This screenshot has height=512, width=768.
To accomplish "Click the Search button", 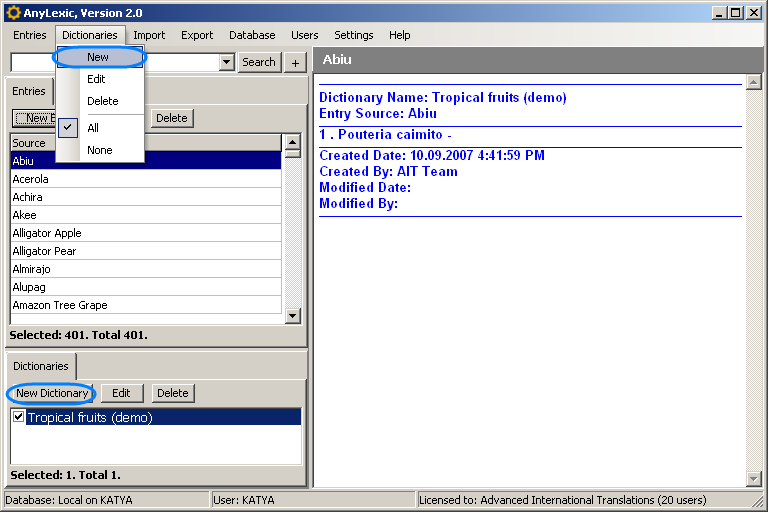I will coord(259,62).
